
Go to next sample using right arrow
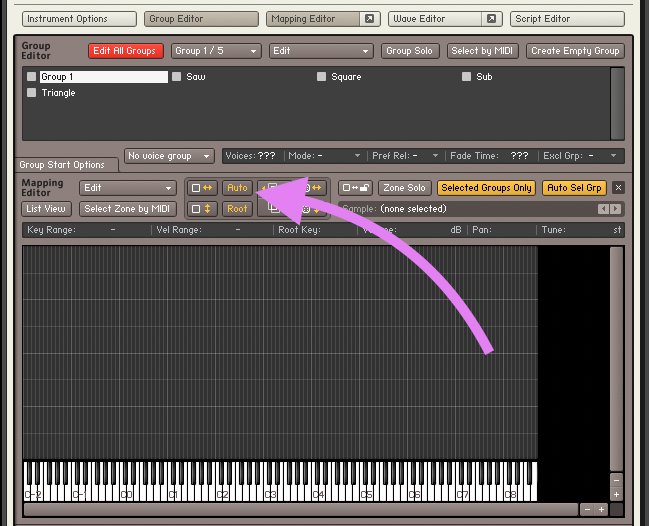(x=614, y=209)
